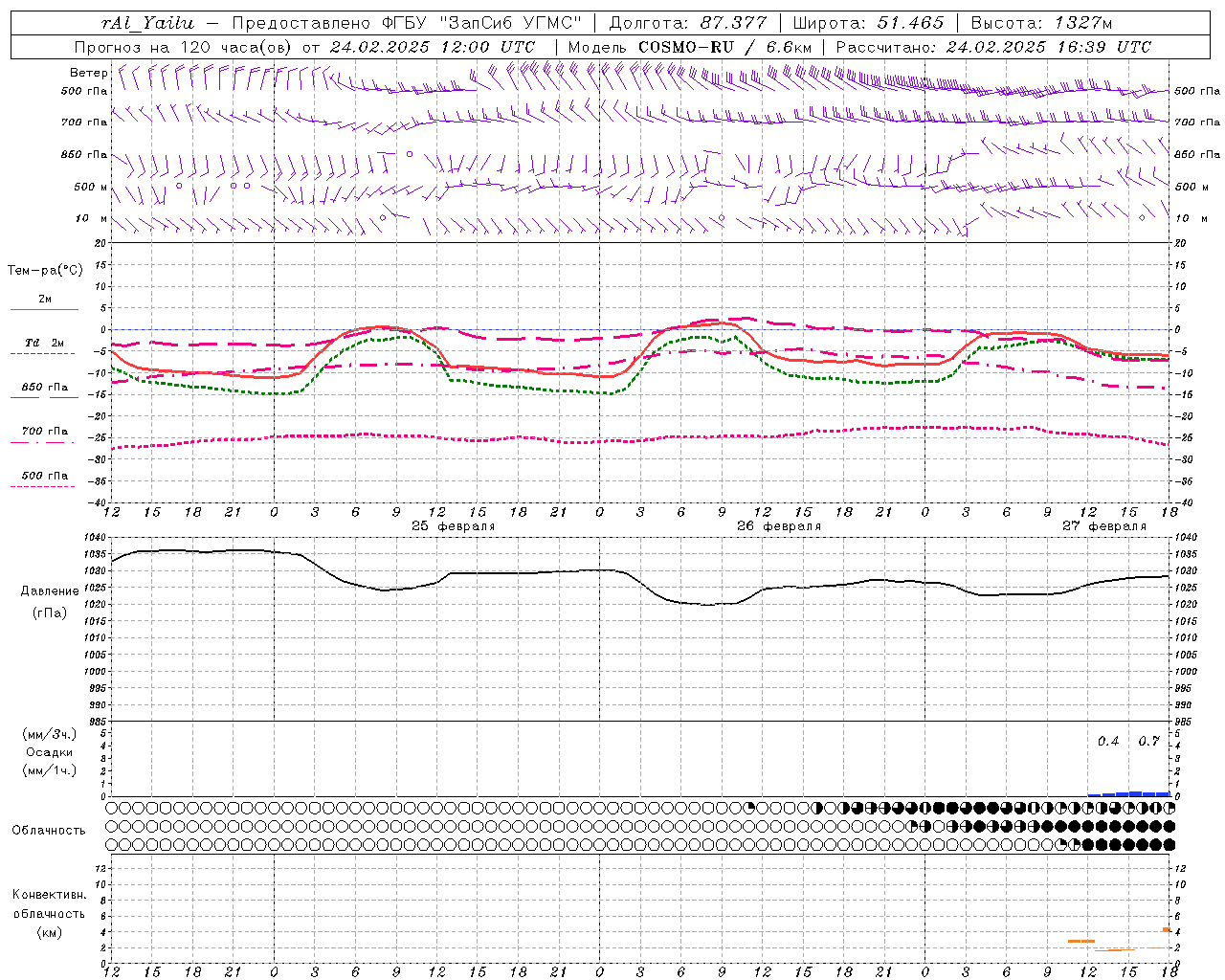1225x980 pixels.
Task: Click the 26 февраля date label
Action: click(779, 526)
